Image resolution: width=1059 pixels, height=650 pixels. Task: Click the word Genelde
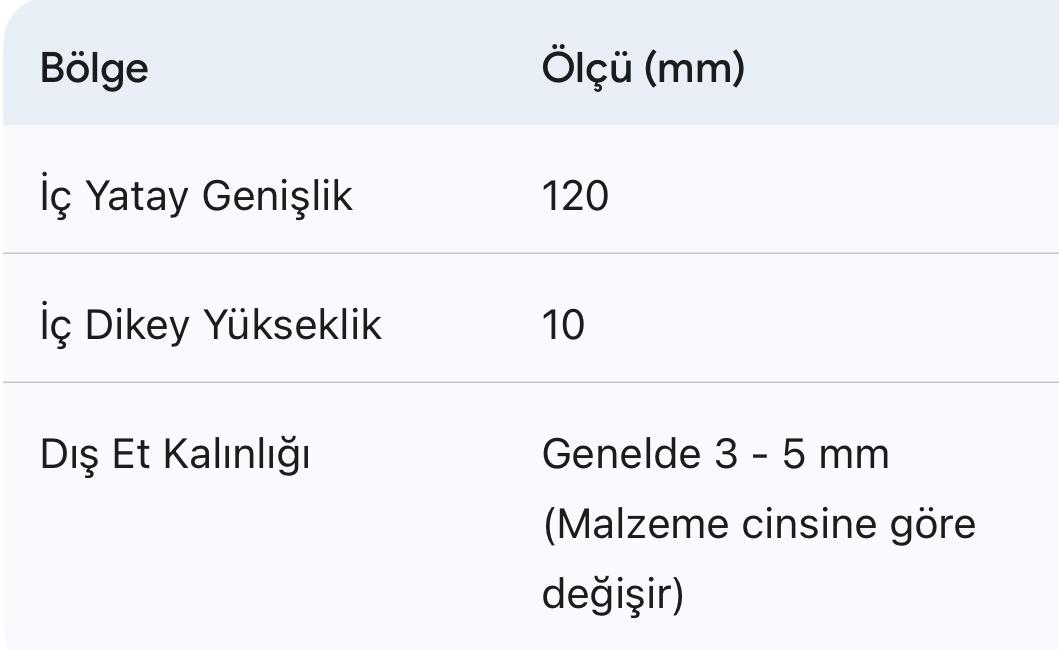(x=621, y=455)
